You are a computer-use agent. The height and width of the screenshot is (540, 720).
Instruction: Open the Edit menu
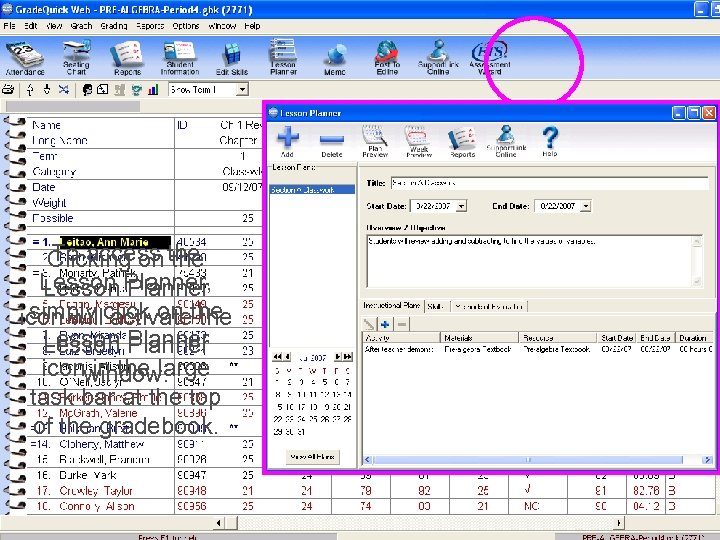coord(31,26)
